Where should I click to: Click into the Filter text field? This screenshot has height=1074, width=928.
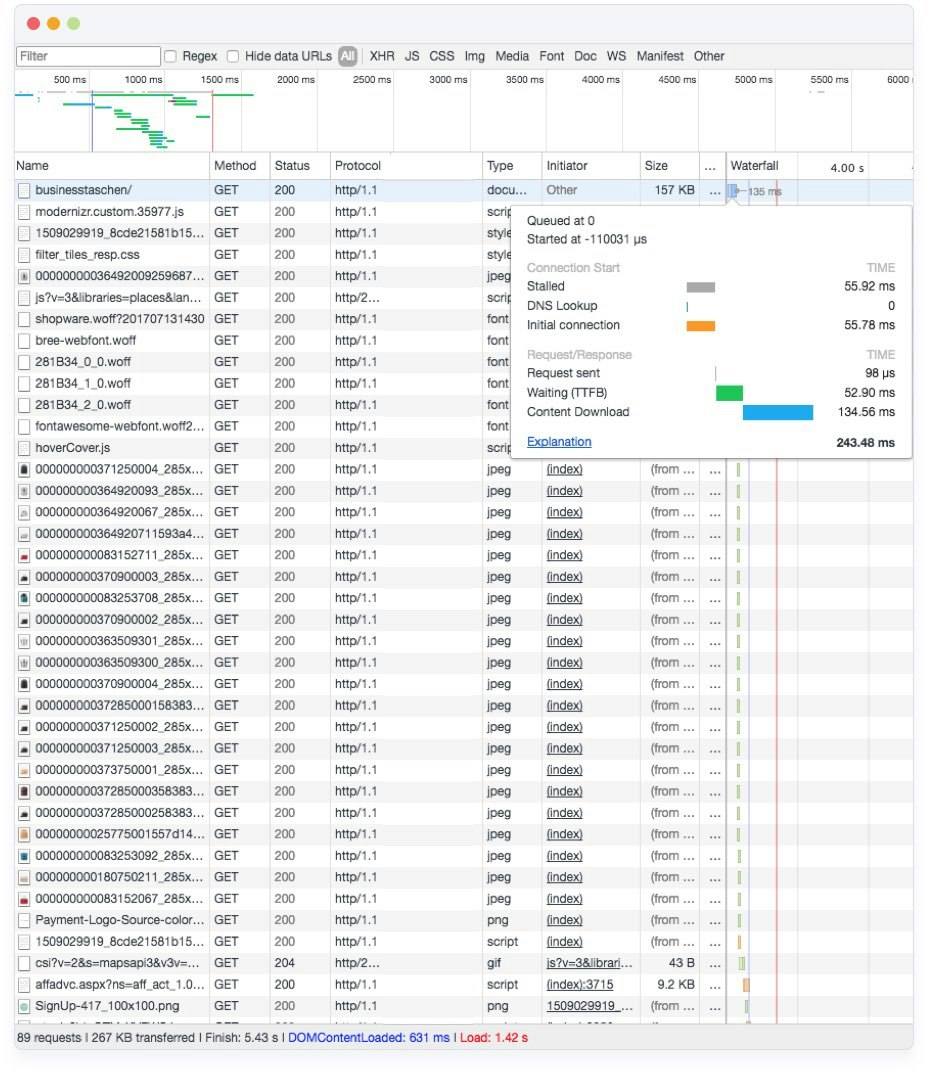pyautogui.click(x=88, y=56)
